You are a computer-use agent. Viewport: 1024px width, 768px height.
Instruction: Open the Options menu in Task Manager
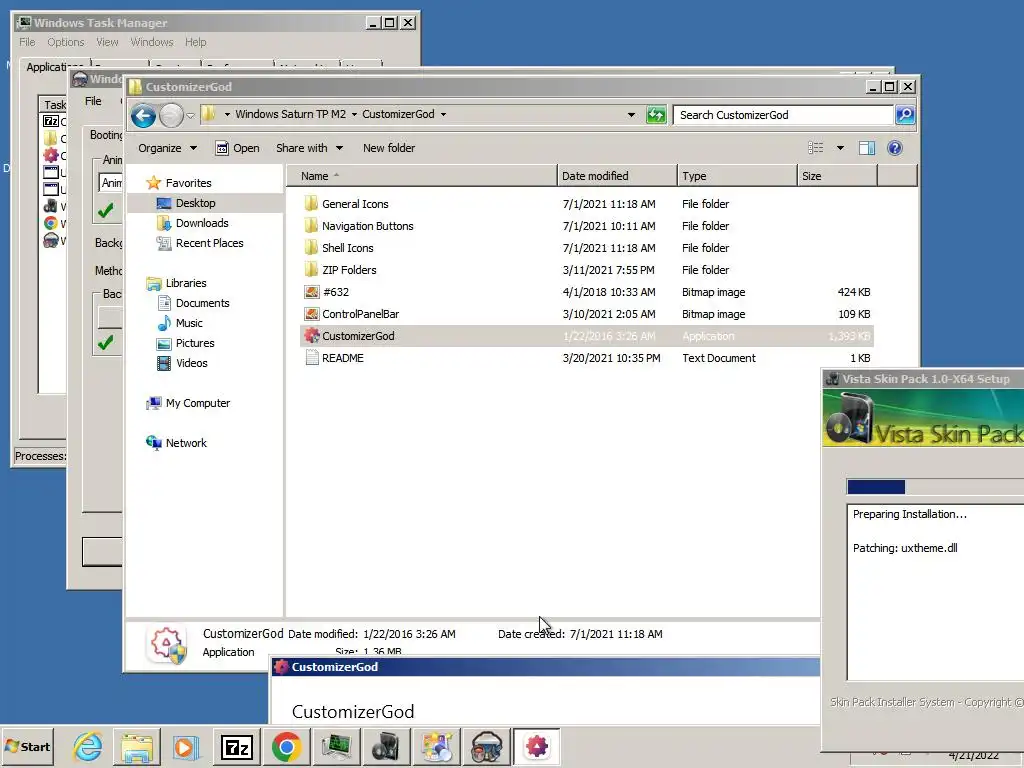[65, 42]
